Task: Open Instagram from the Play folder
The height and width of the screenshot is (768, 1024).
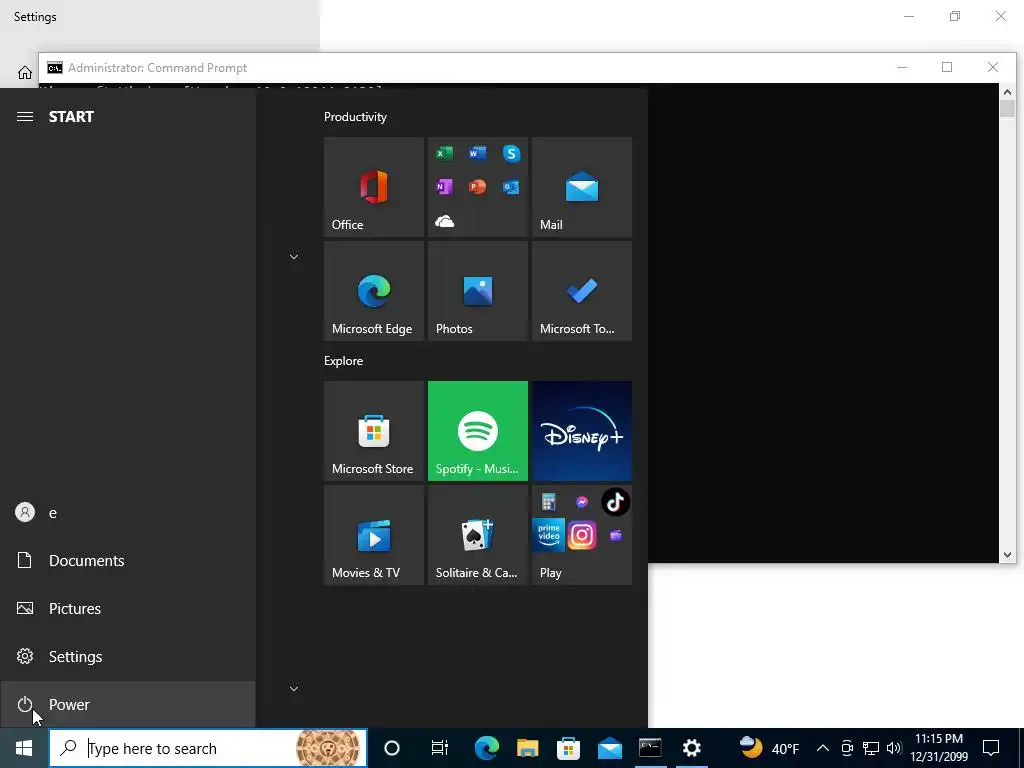Action: tap(582, 536)
